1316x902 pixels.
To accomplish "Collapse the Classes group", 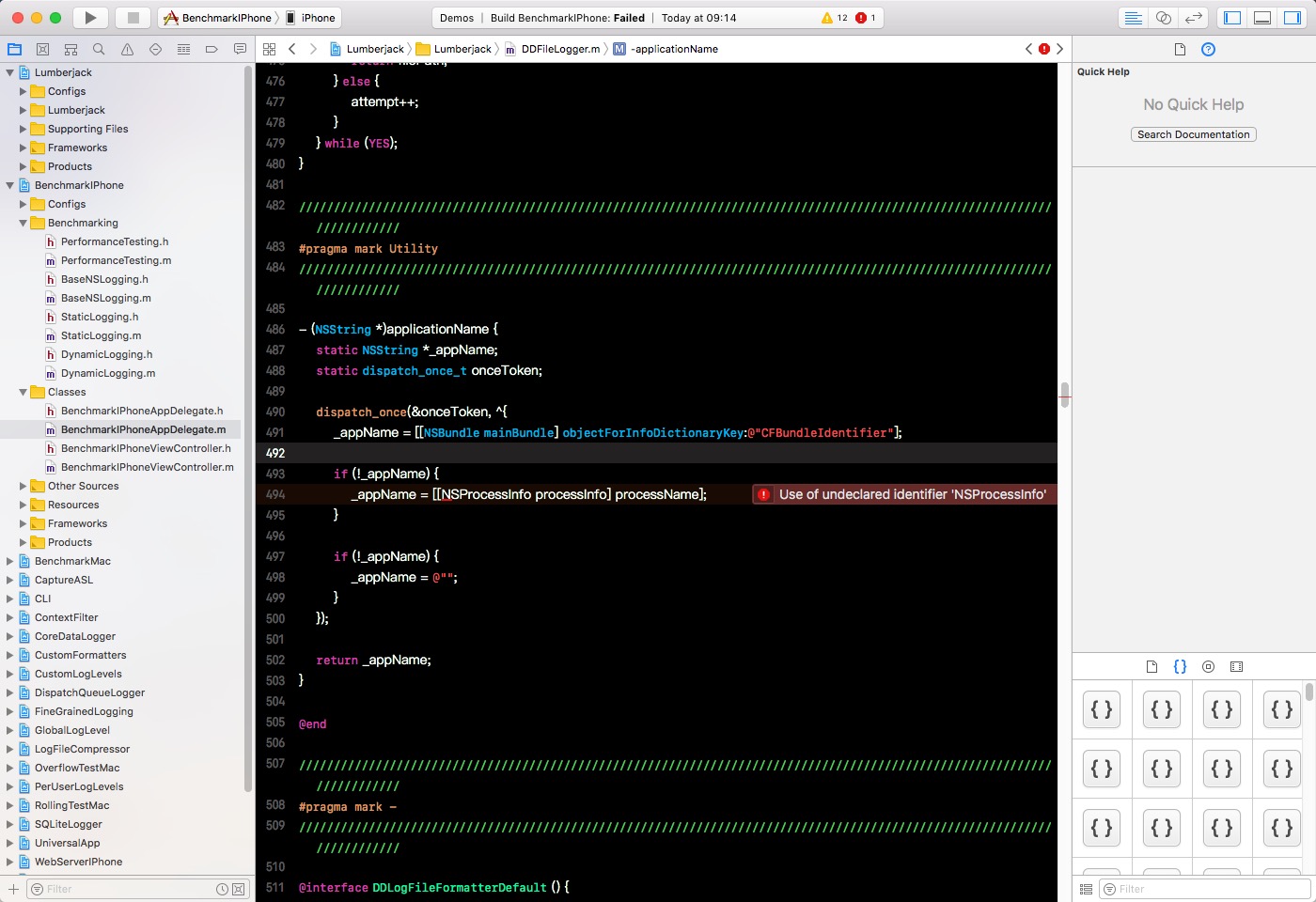I will coord(23,392).
